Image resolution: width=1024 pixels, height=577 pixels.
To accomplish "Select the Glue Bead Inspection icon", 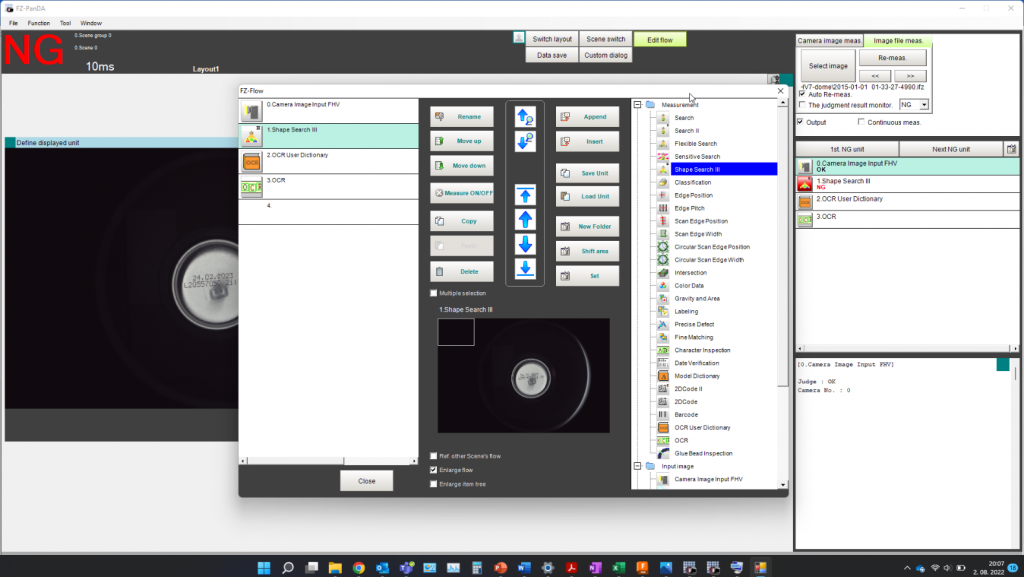I will coord(664,453).
